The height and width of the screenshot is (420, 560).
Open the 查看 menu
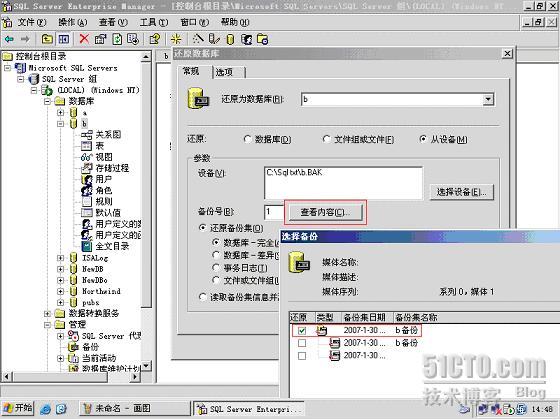113,22
